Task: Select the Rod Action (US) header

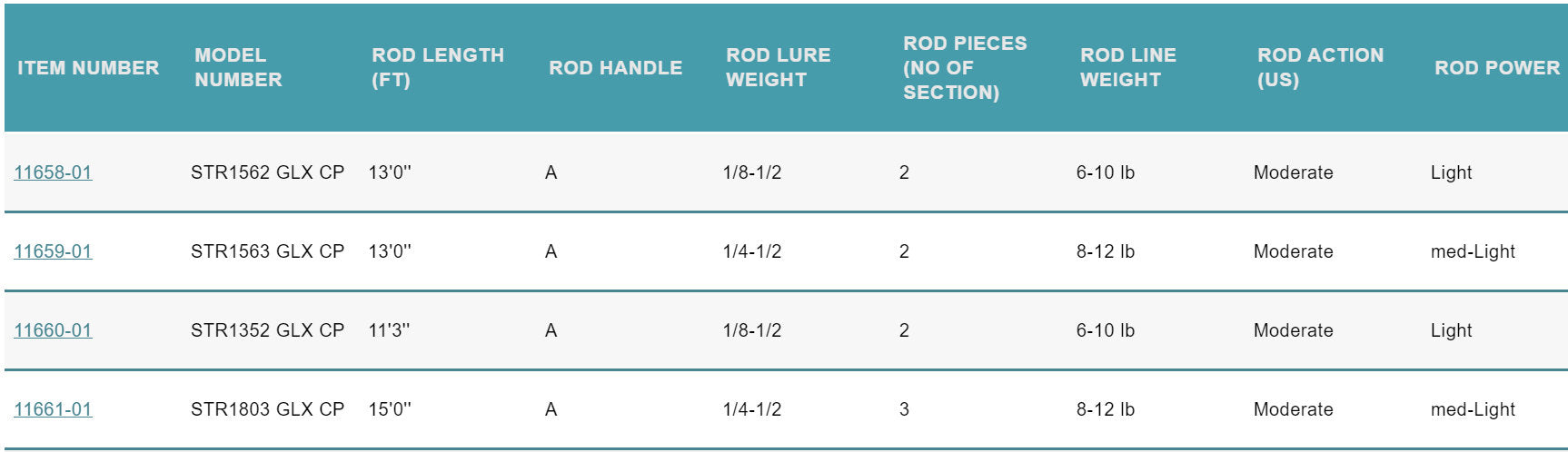Action: click(x=1320, y=68)
